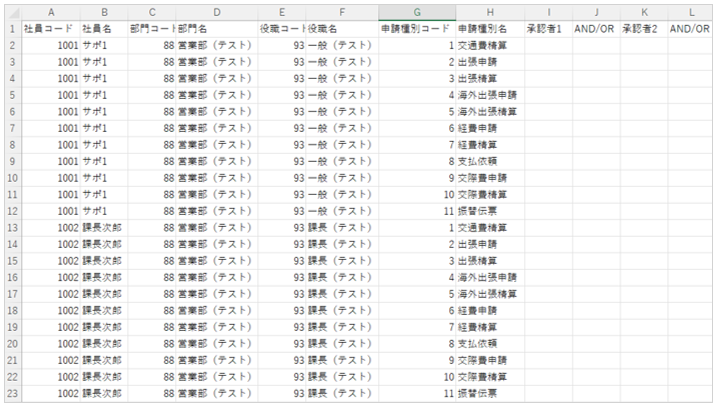Click the 交通費精算 cell in row 2

(489, 46)
